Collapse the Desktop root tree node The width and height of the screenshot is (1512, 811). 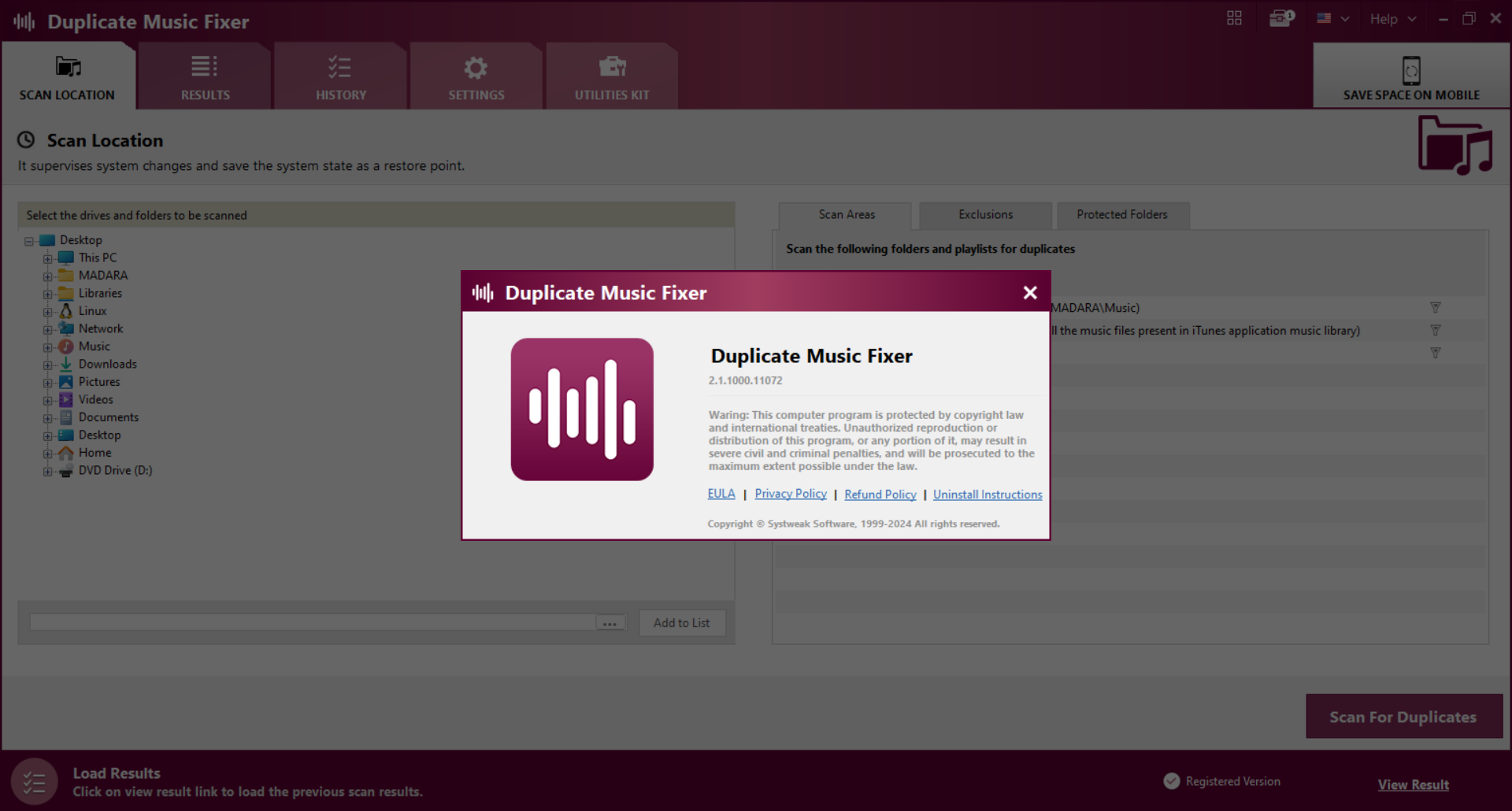[x=29, y=241]
